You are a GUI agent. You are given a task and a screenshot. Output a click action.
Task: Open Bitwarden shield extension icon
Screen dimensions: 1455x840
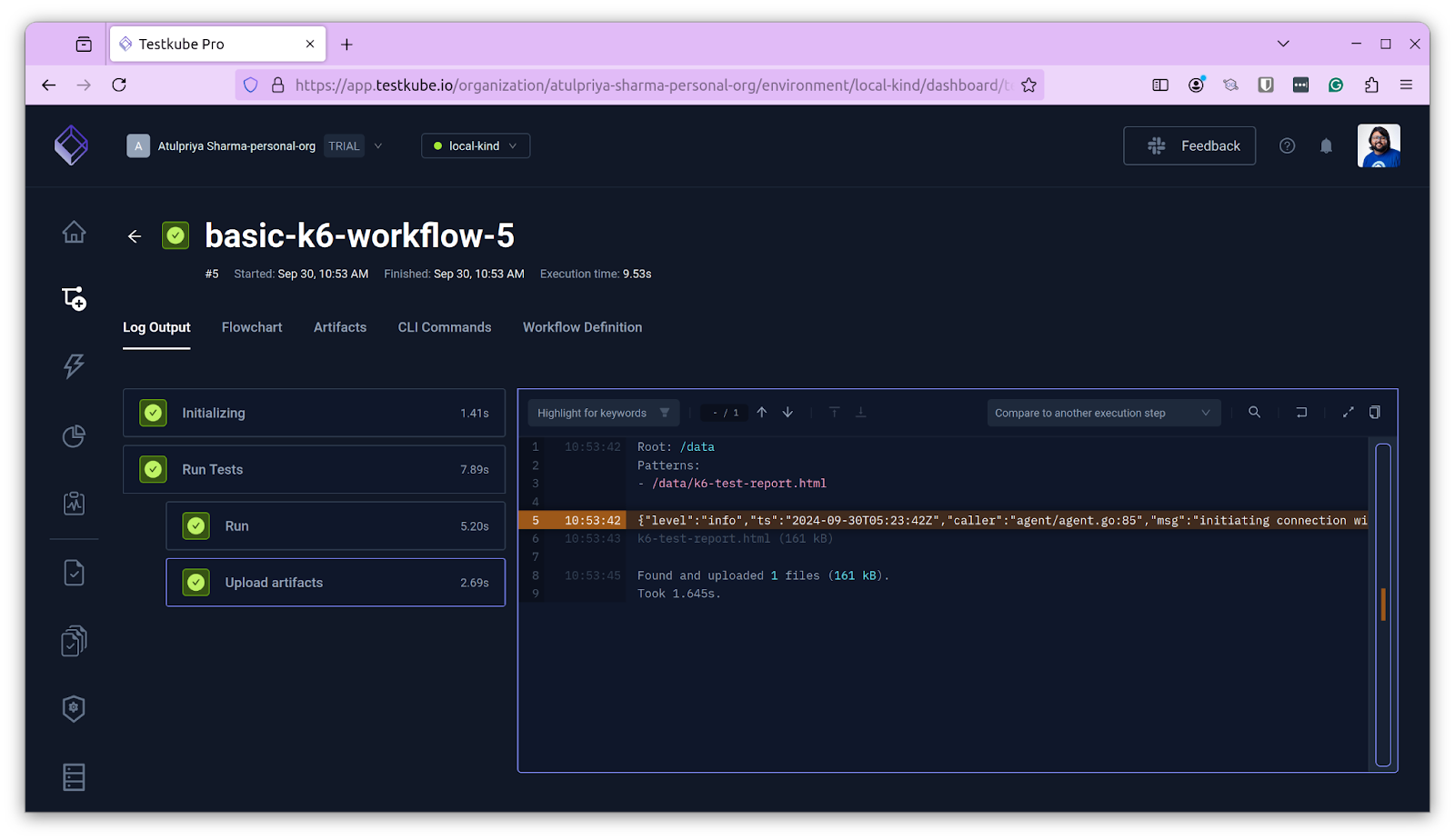click(x=1266, y=85)
